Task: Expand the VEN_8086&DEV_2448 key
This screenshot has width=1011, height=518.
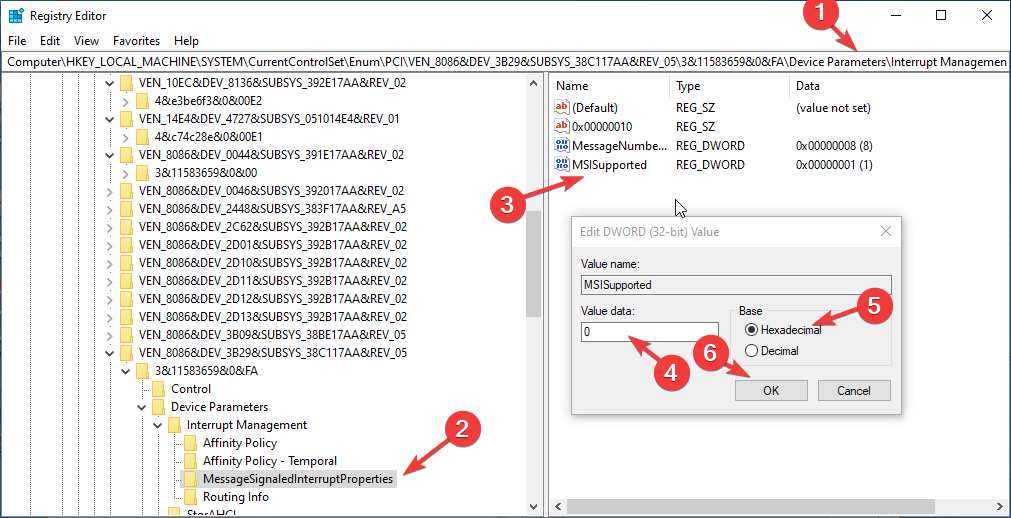Action: pyautogui.click(x=109, y=209)
